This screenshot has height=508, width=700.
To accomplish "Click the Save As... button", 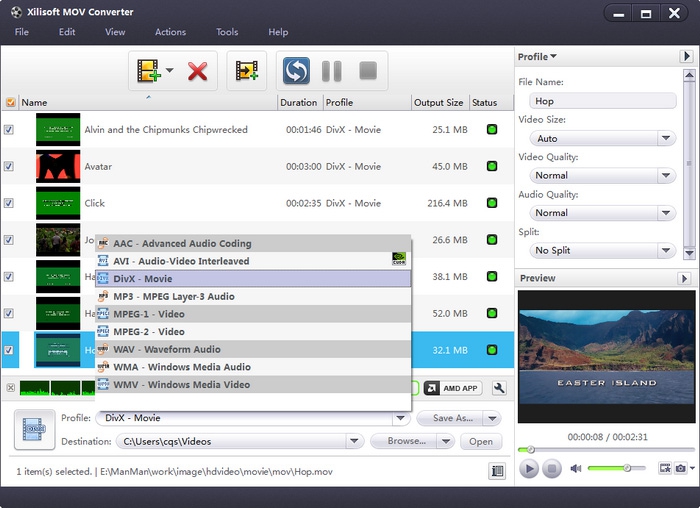I will tap(450, 418).
